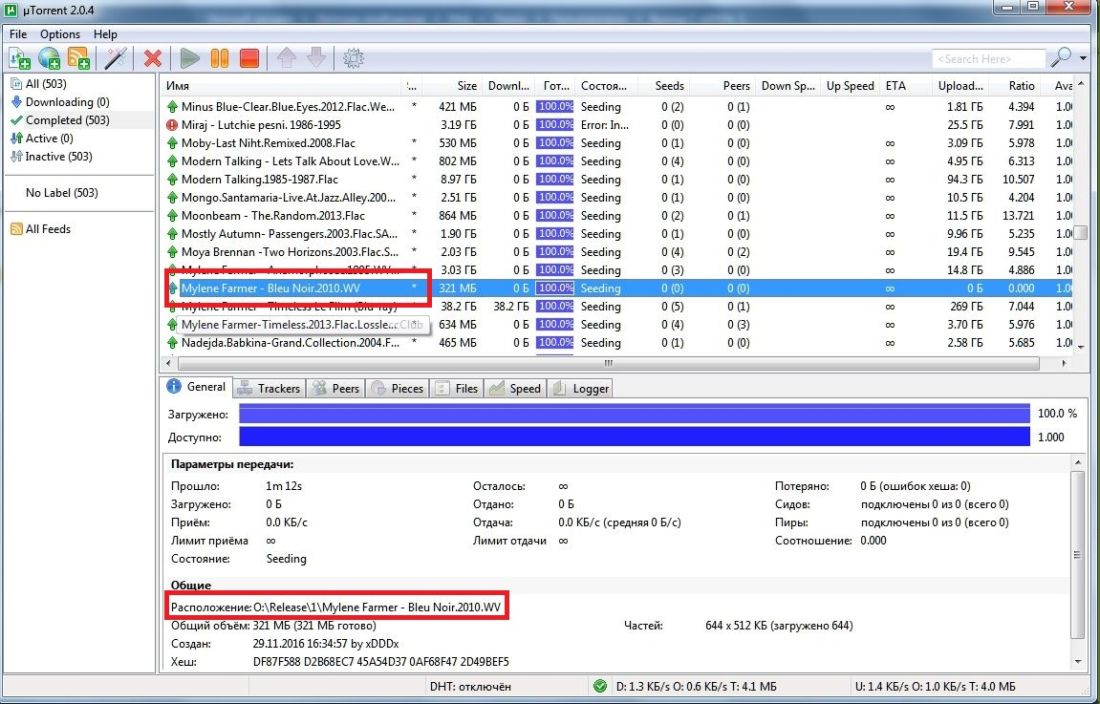
Task: Click the red Remove torrent X icon
Action: [152, 58]
